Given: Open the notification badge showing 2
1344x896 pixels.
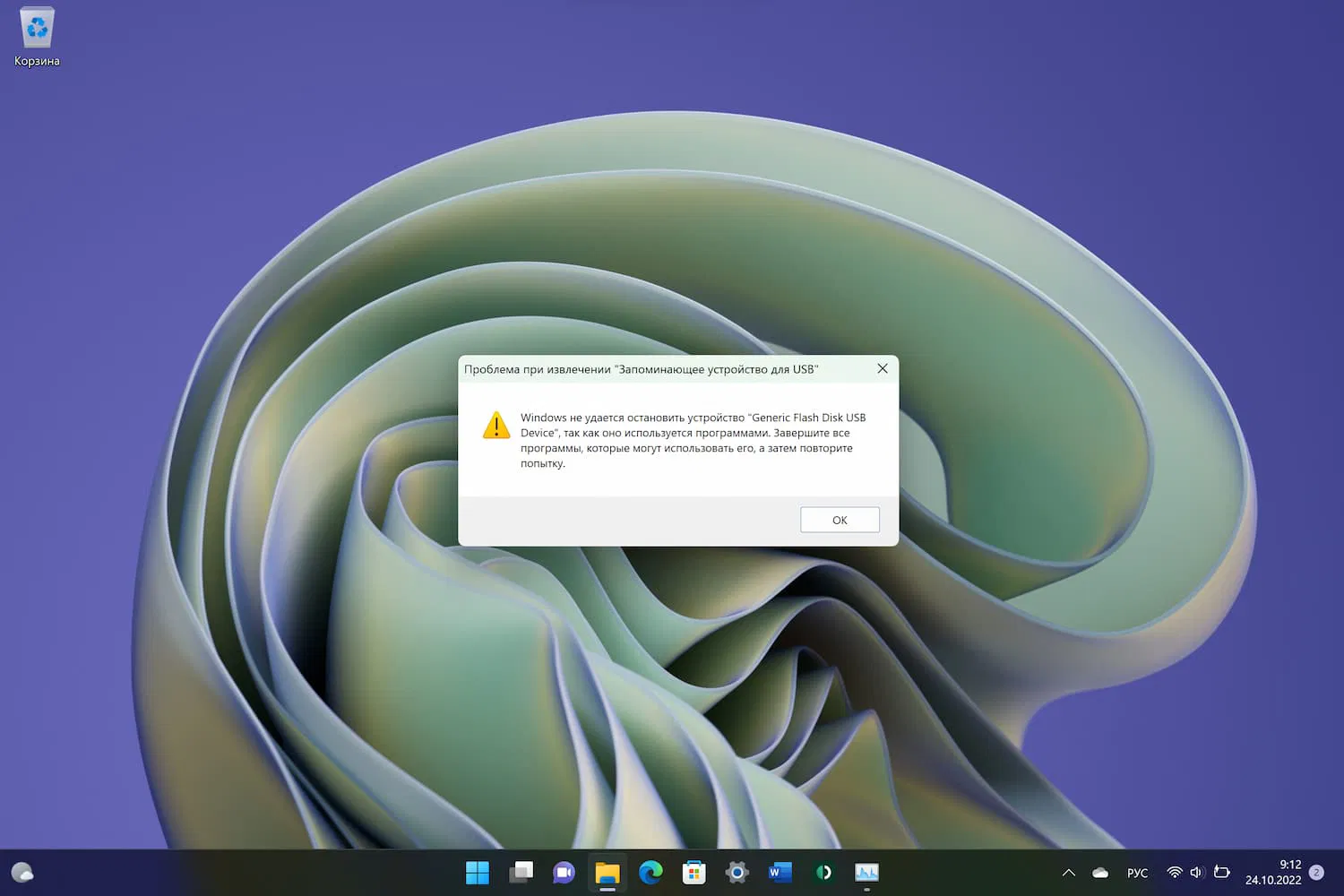Looking at the screenshot, I should pyautogui.click(x=1316, y=872).
